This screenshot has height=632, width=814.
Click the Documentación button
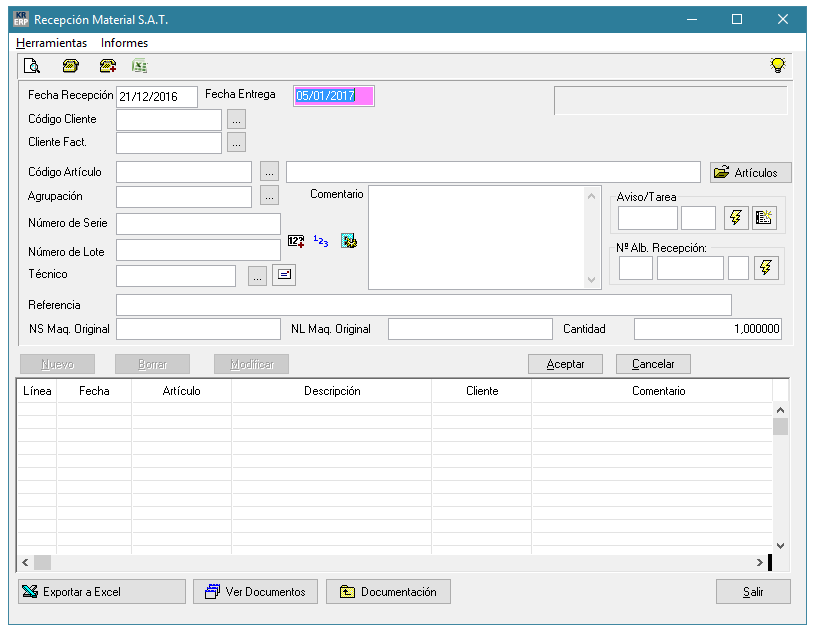pos(388,591)
